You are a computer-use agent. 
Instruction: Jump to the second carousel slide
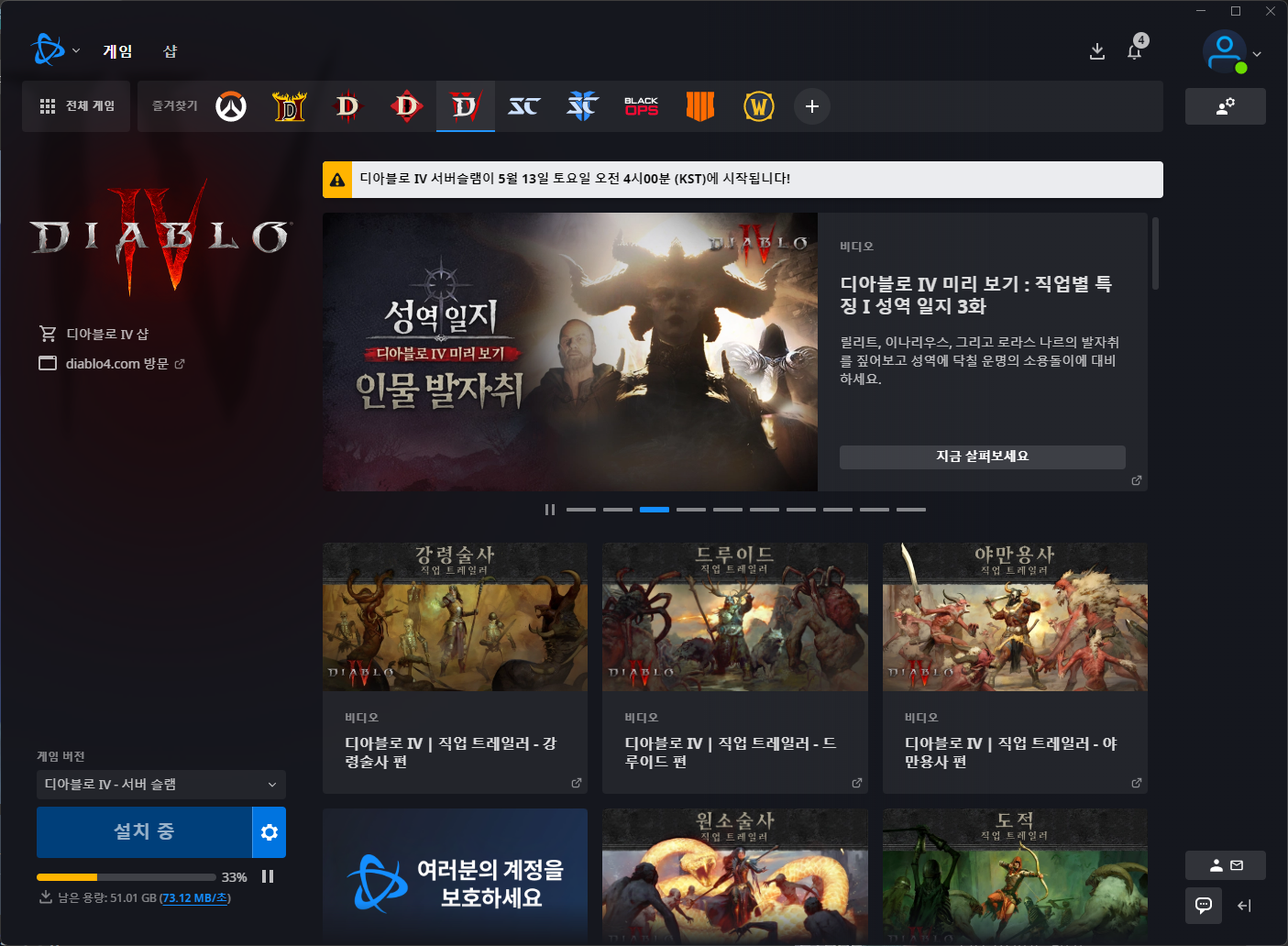(x=618, y=510)
